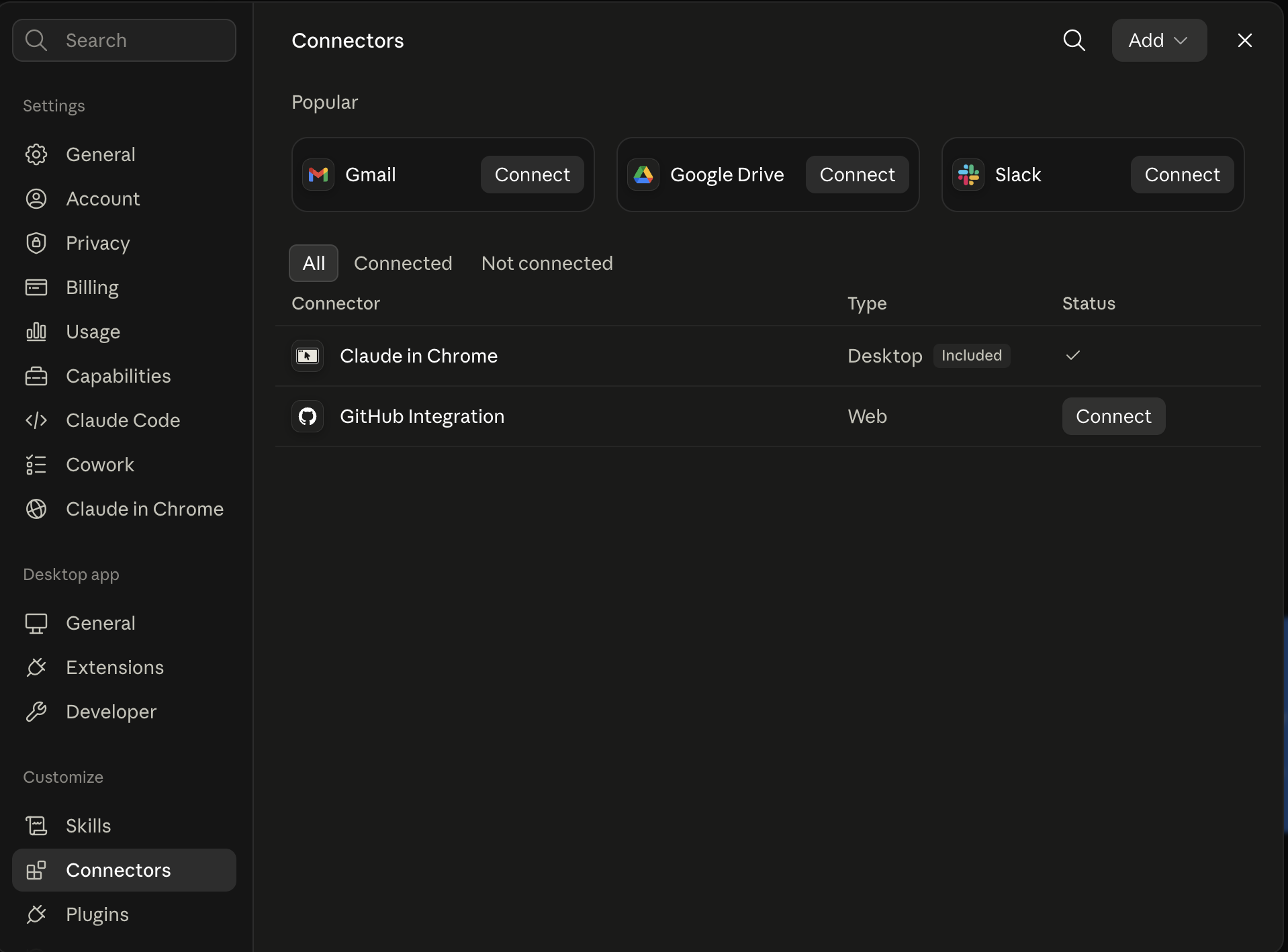Viewport: 1288px width, 952px height.
Task: Open the Usage settings page
Action: coord(124,332)
